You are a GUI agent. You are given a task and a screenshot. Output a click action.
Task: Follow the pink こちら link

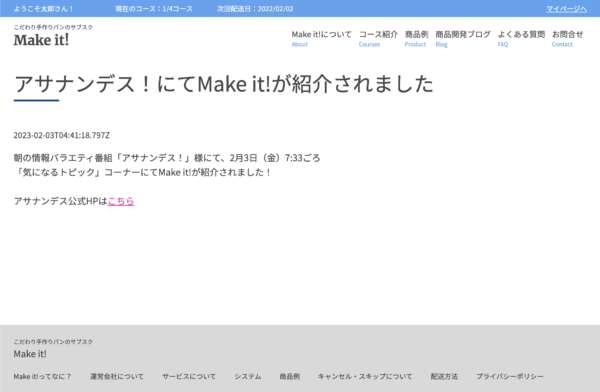click(x=121, y=201)
